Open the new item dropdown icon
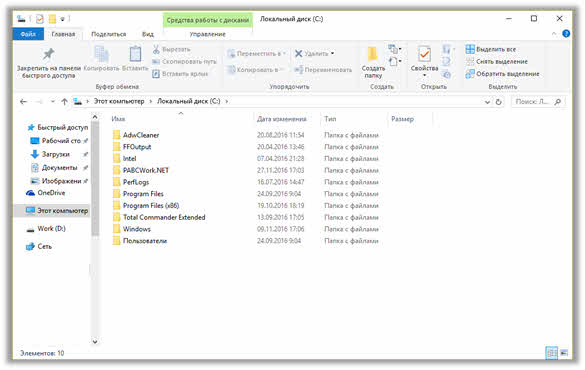 click(x=395, y=49)
